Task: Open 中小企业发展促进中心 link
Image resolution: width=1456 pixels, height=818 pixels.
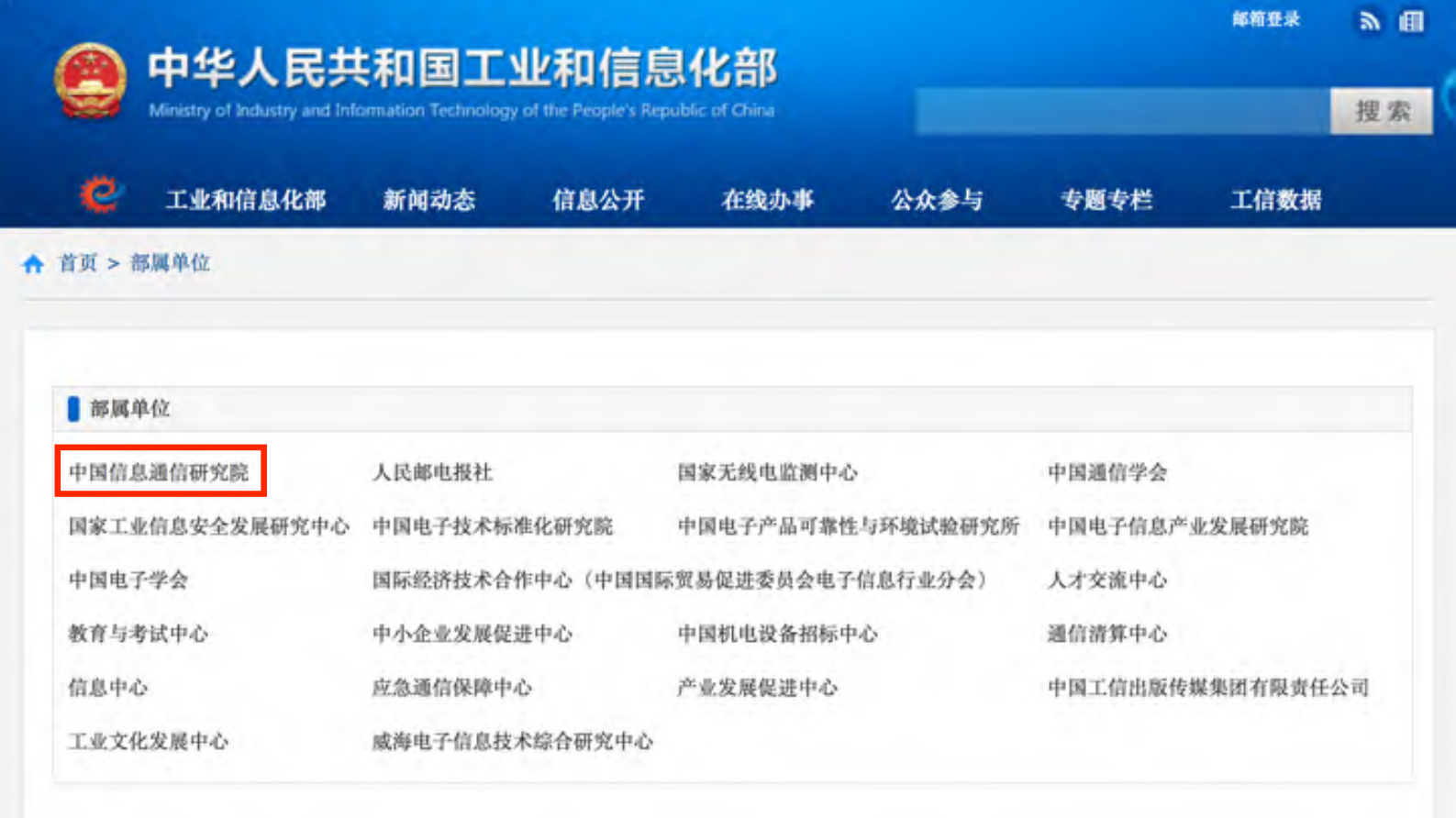Action: click(x=472, y=634)
